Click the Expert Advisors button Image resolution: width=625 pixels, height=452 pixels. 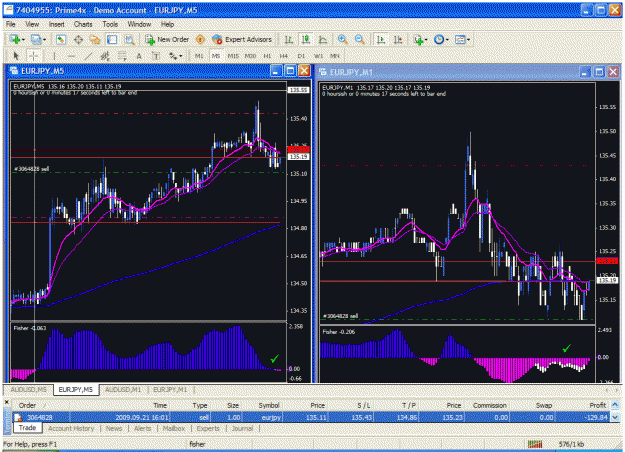(x=242, y=39)
